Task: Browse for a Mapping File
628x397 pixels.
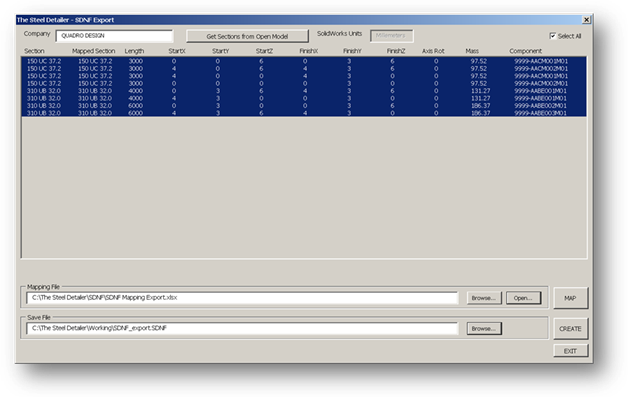Action: click(x=484, y=298)
